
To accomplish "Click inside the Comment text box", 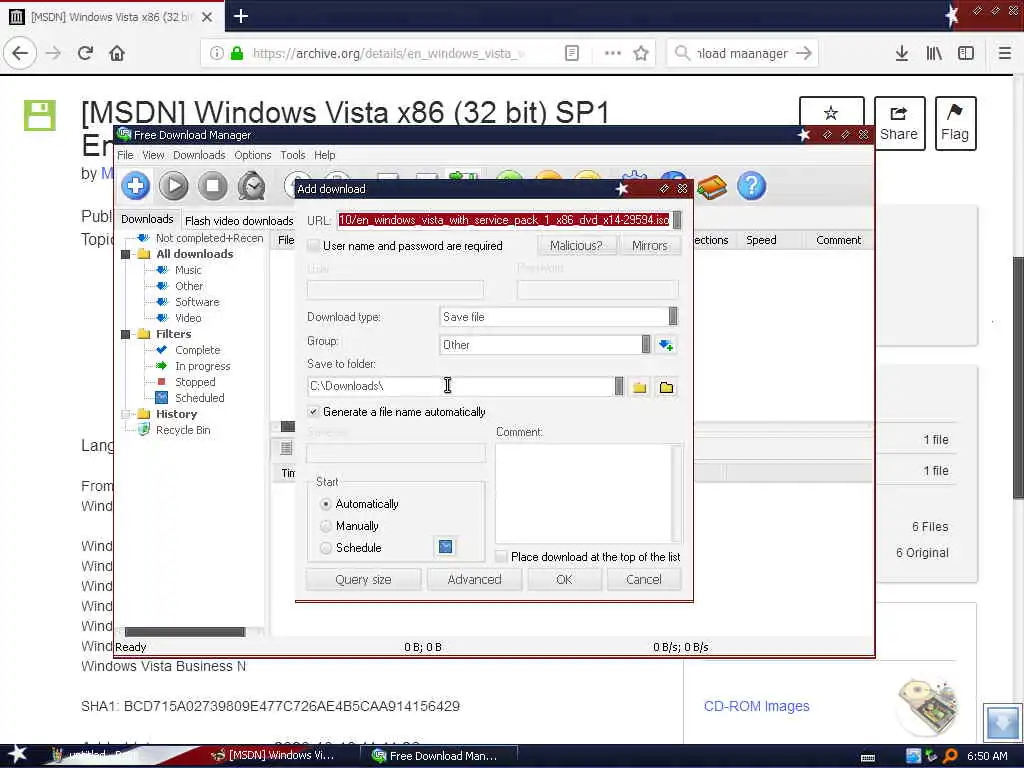I will coord(583,493).
